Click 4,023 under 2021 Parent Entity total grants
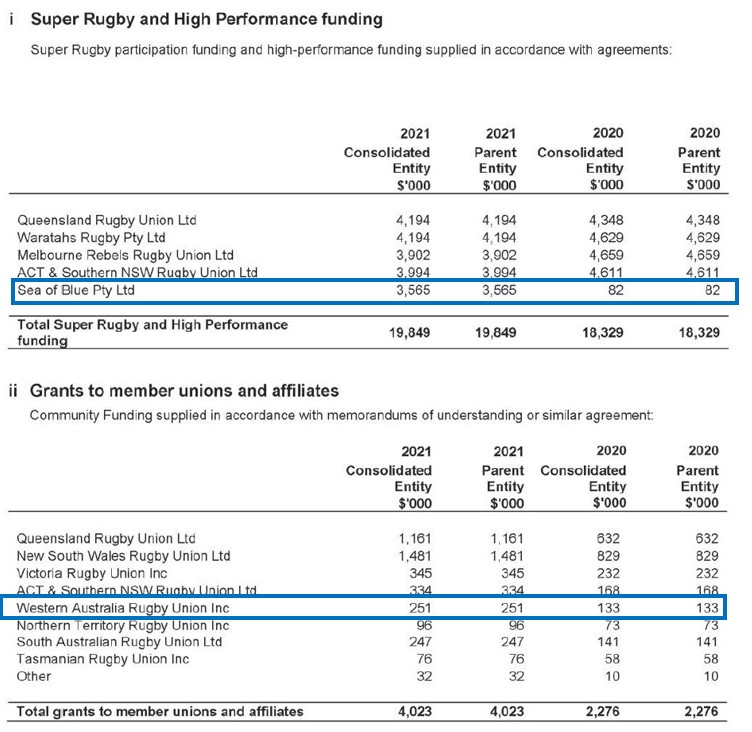Viewport: 752px width, 732px height. (x=507, y=711)
